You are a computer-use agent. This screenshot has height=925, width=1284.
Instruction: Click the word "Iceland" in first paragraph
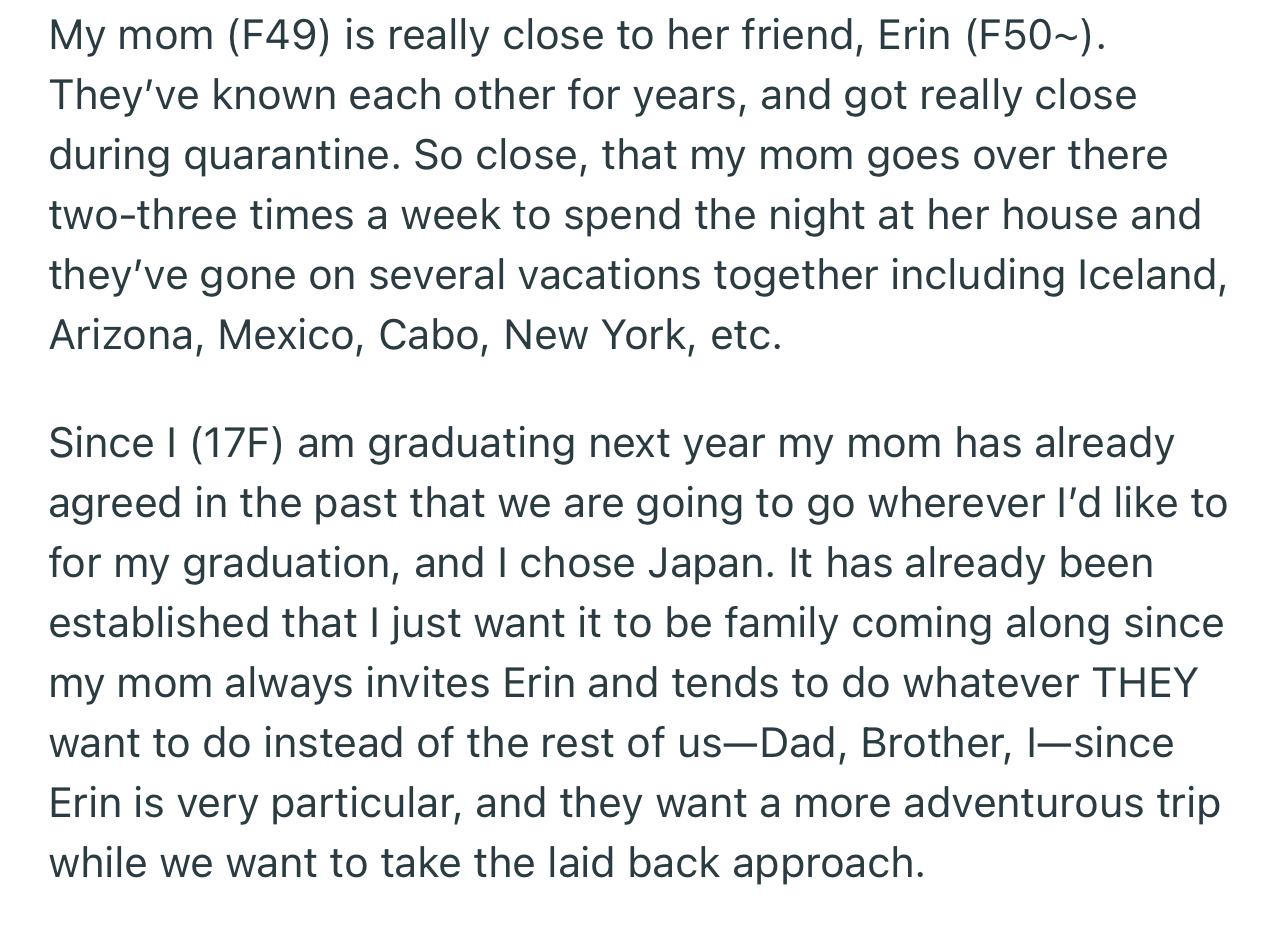coord(1150,275)
